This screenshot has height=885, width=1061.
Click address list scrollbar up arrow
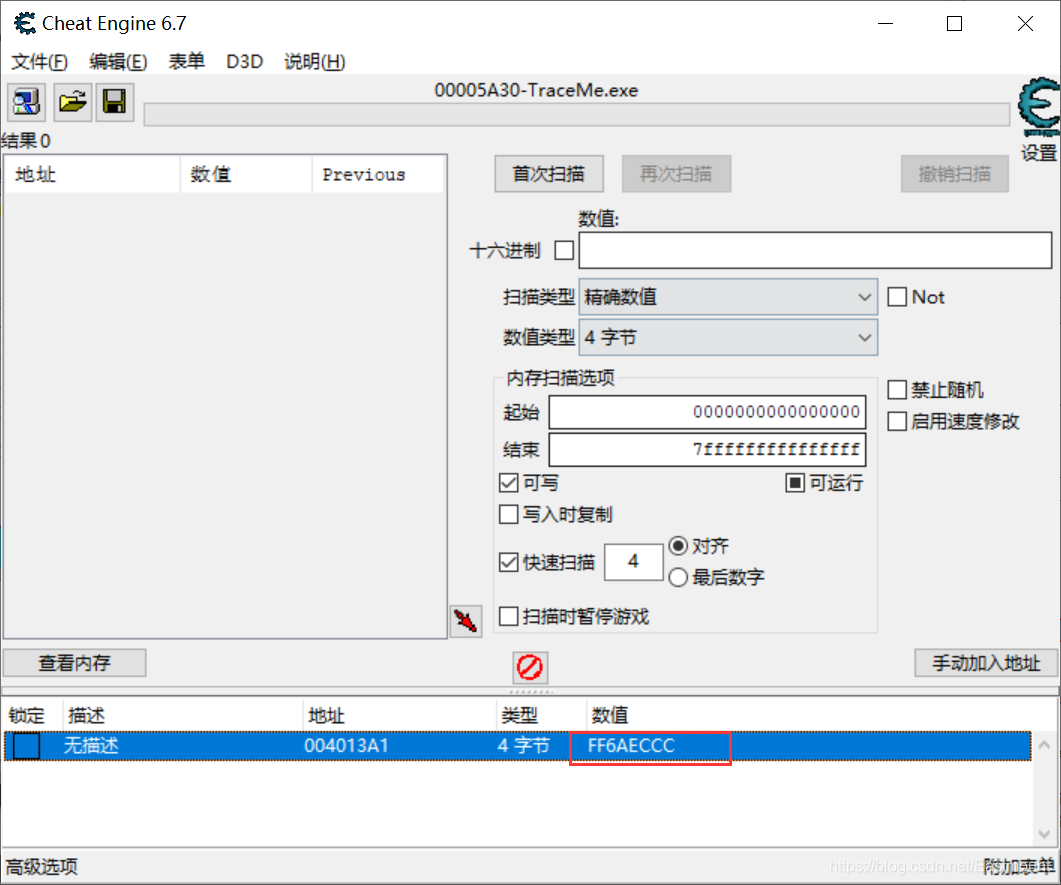[x=1044, y=744]
